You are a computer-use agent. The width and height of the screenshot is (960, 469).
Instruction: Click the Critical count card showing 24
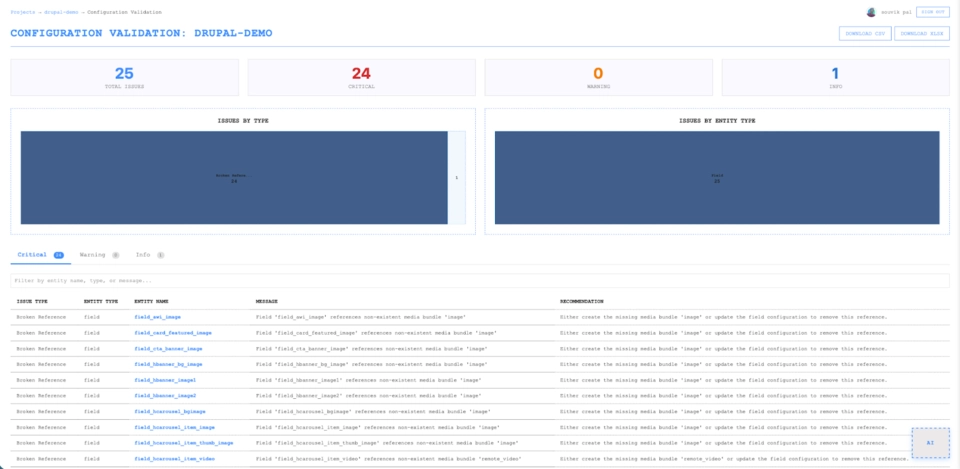[361, 78]
